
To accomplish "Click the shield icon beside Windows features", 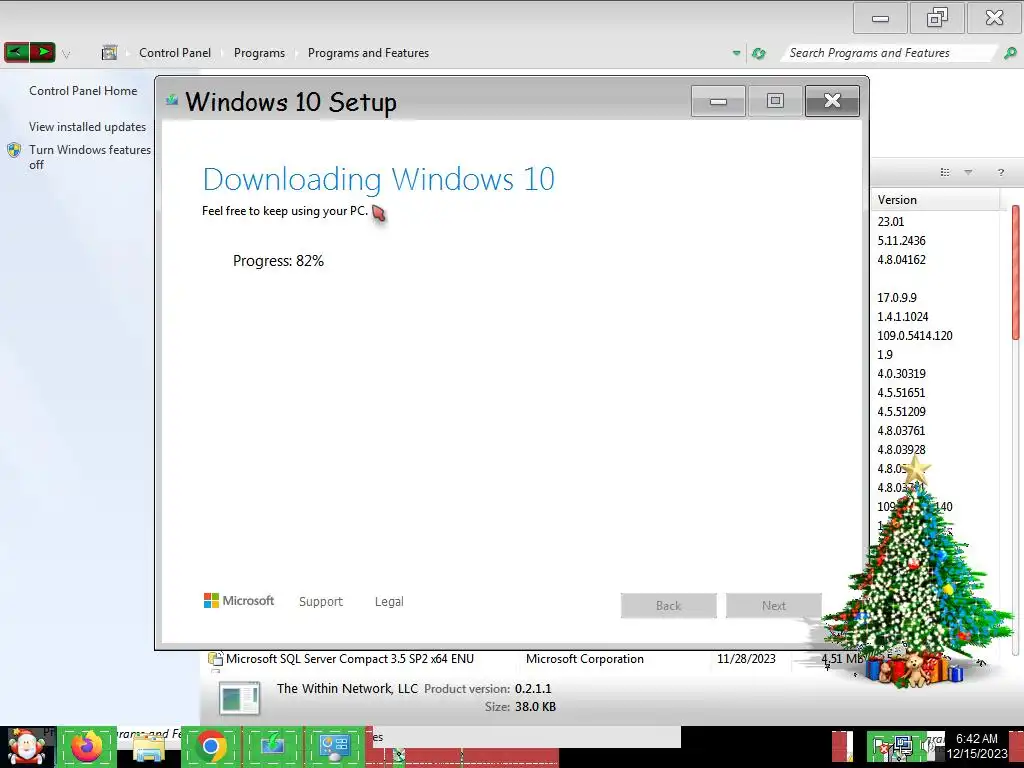I will [x=14, y=150].
